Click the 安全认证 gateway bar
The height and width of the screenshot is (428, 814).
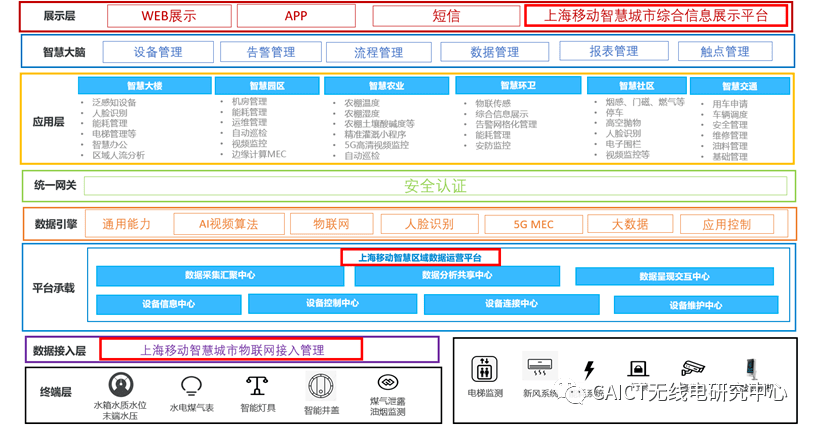click(435, 186)
